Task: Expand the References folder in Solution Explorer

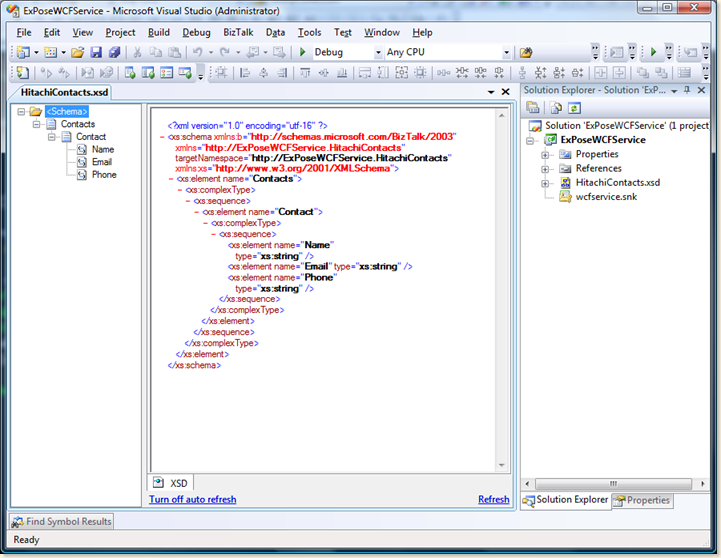Action: point(545,169)
